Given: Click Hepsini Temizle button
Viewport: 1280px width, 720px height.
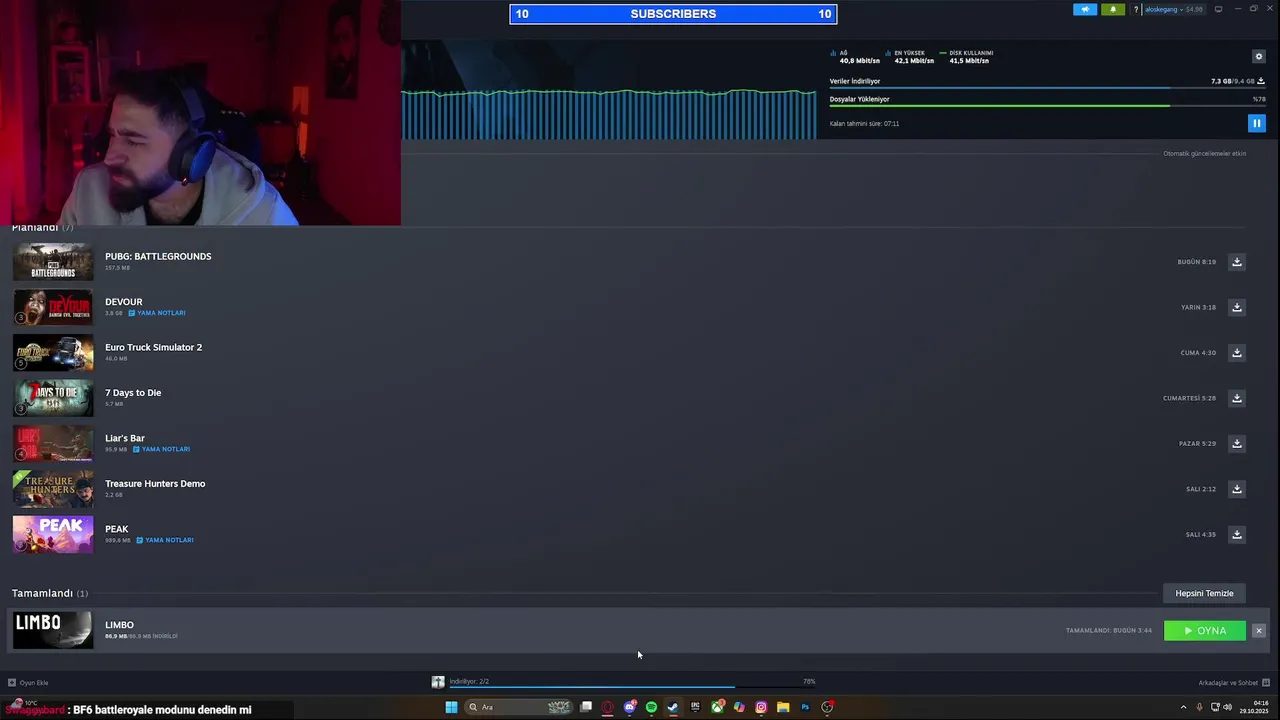Looking at the screenshot, I should (x=1204, y=593).
